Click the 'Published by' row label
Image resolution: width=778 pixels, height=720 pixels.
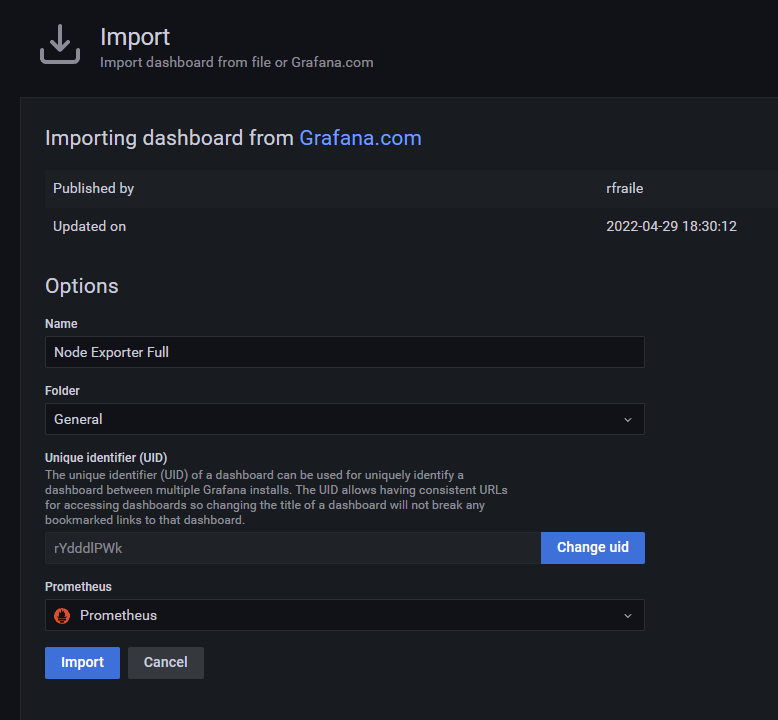93,189
